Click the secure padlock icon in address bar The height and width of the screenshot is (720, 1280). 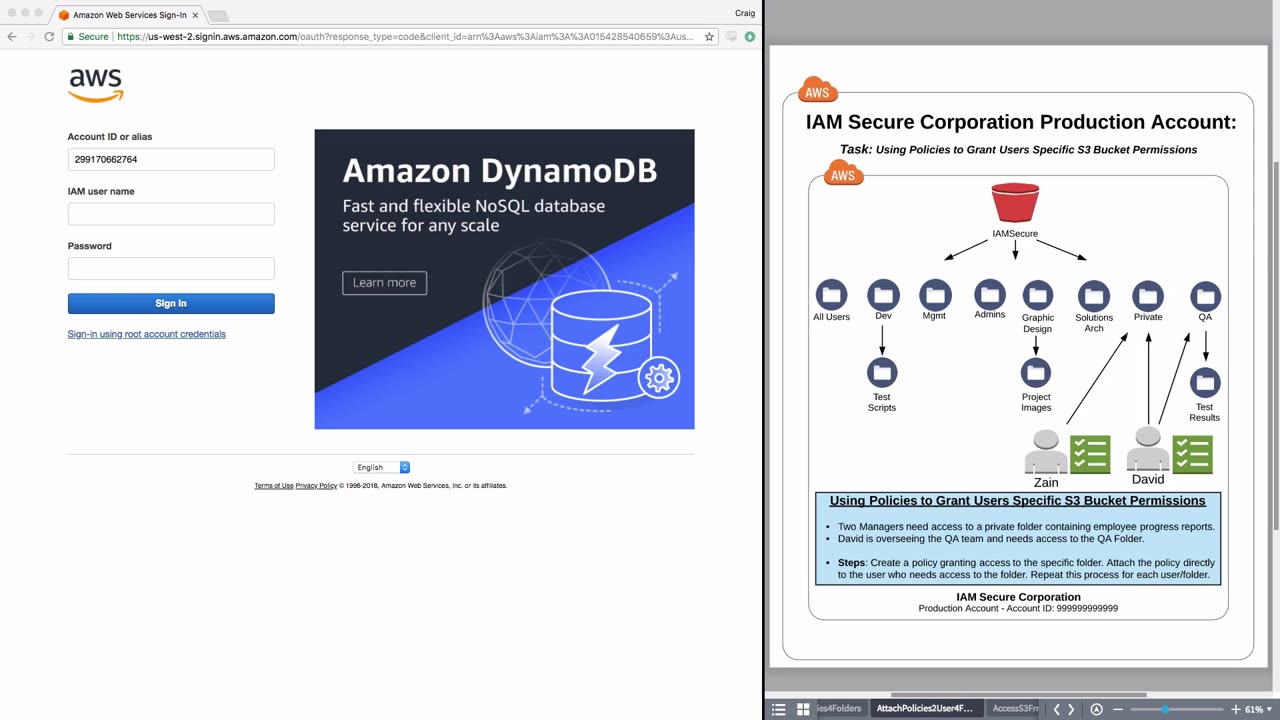pos(70,37)
